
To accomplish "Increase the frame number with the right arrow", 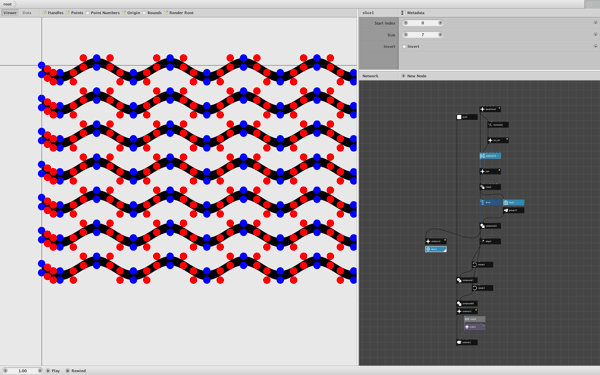I will [40, 370].
